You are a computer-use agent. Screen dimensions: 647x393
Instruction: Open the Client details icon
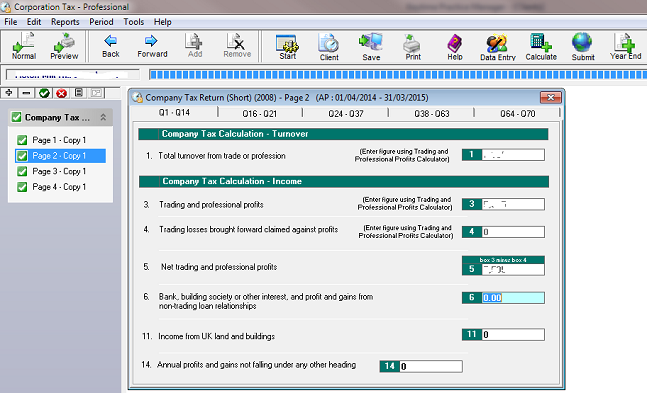click(x=329, y=47)
